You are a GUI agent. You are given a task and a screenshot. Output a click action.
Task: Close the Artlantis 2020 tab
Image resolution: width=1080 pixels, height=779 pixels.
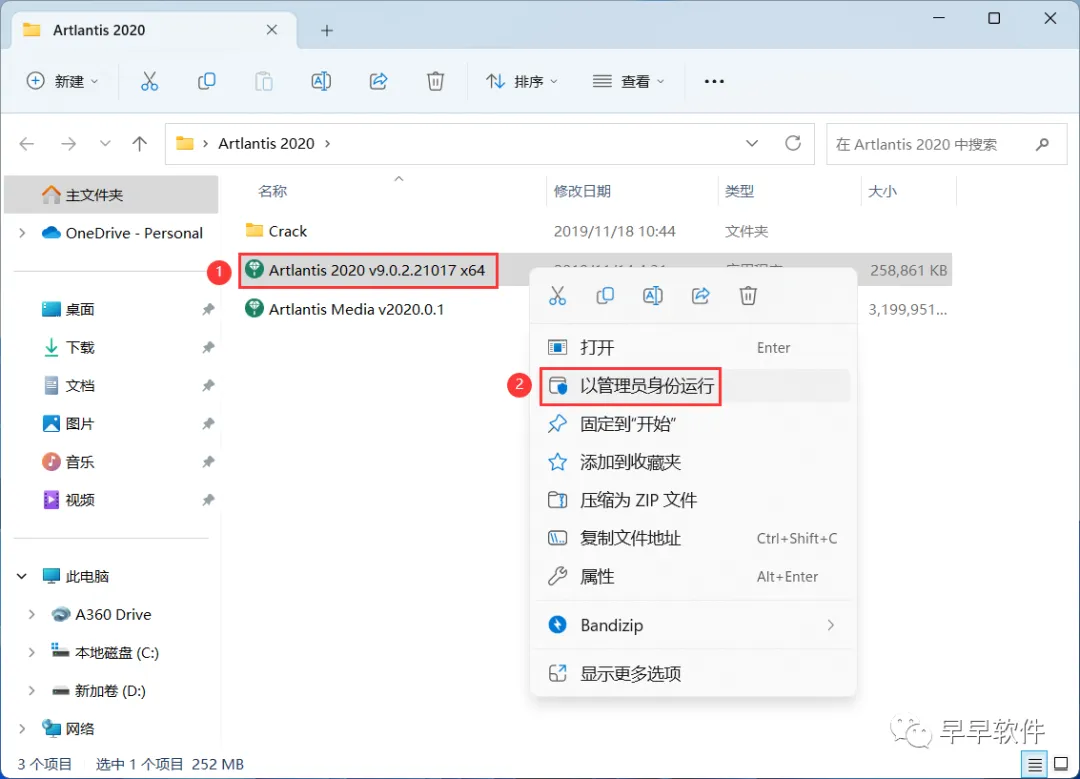click(x=272, y=30)
